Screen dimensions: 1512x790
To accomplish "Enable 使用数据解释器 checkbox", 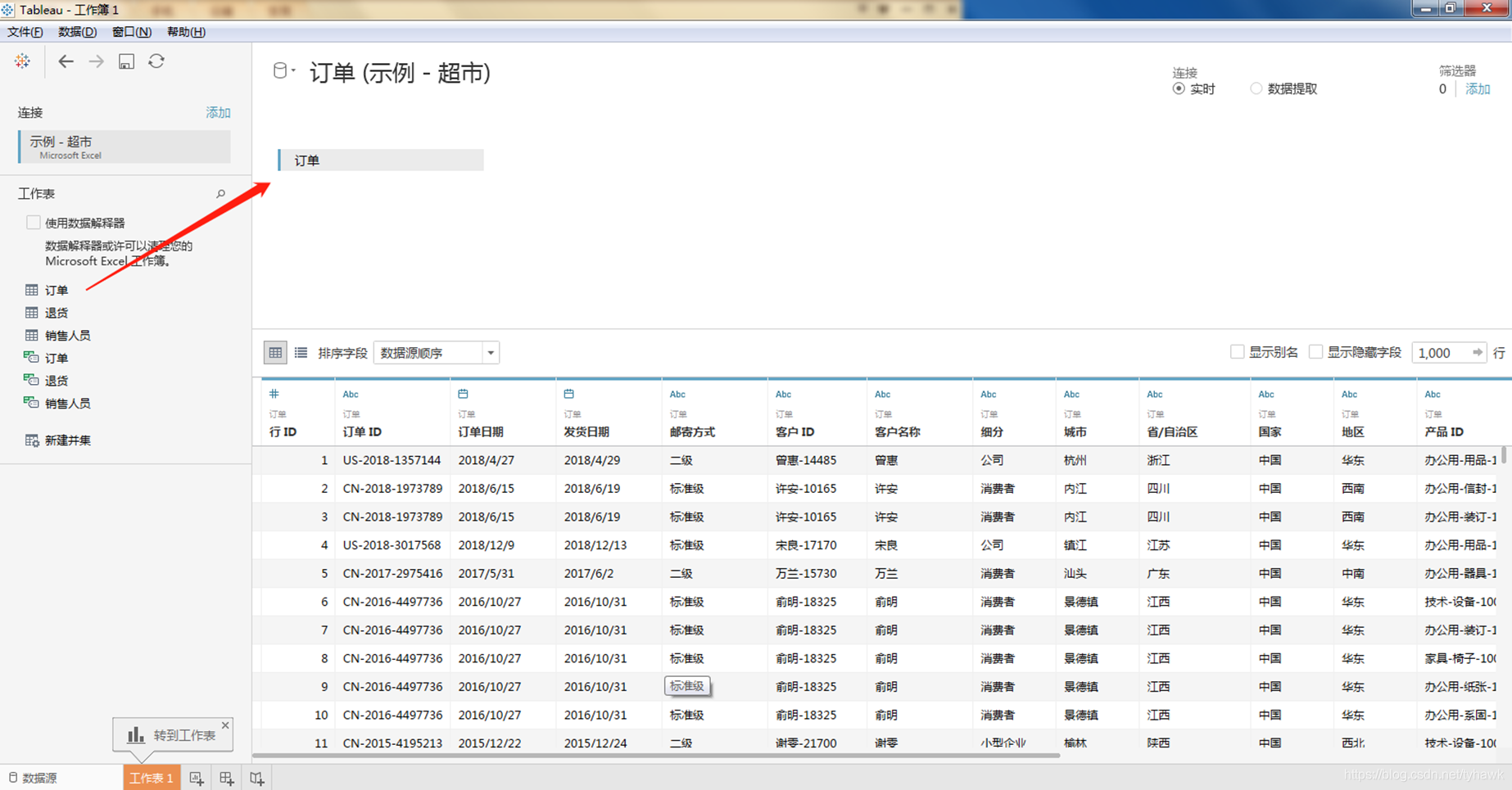I will point(34,223).
